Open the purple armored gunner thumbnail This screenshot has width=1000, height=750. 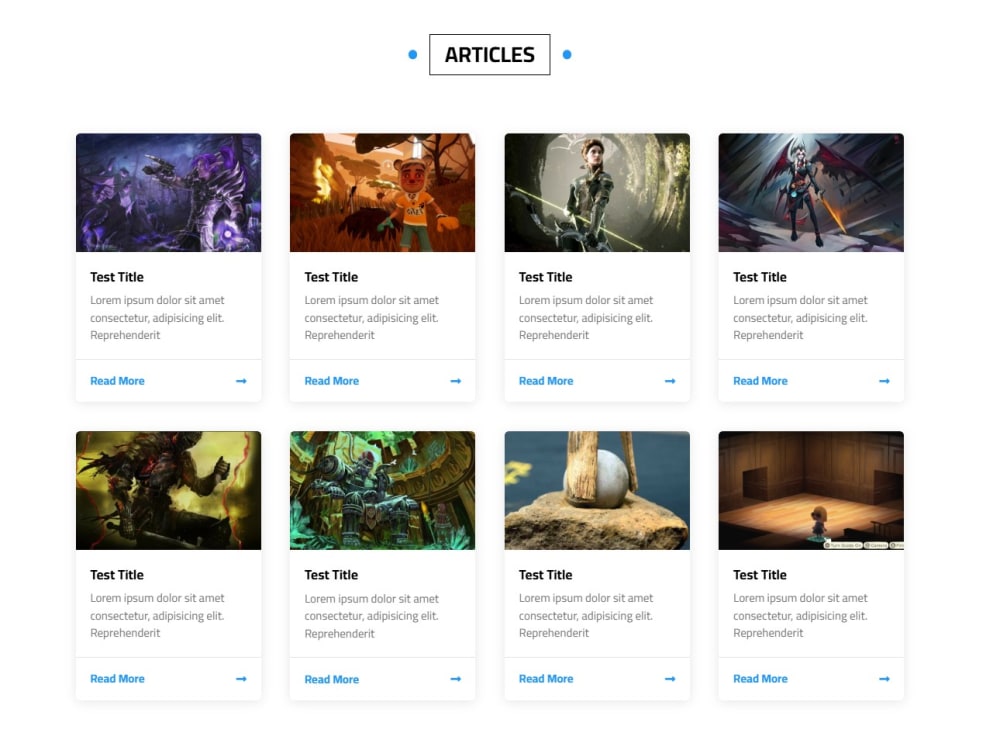168,193
